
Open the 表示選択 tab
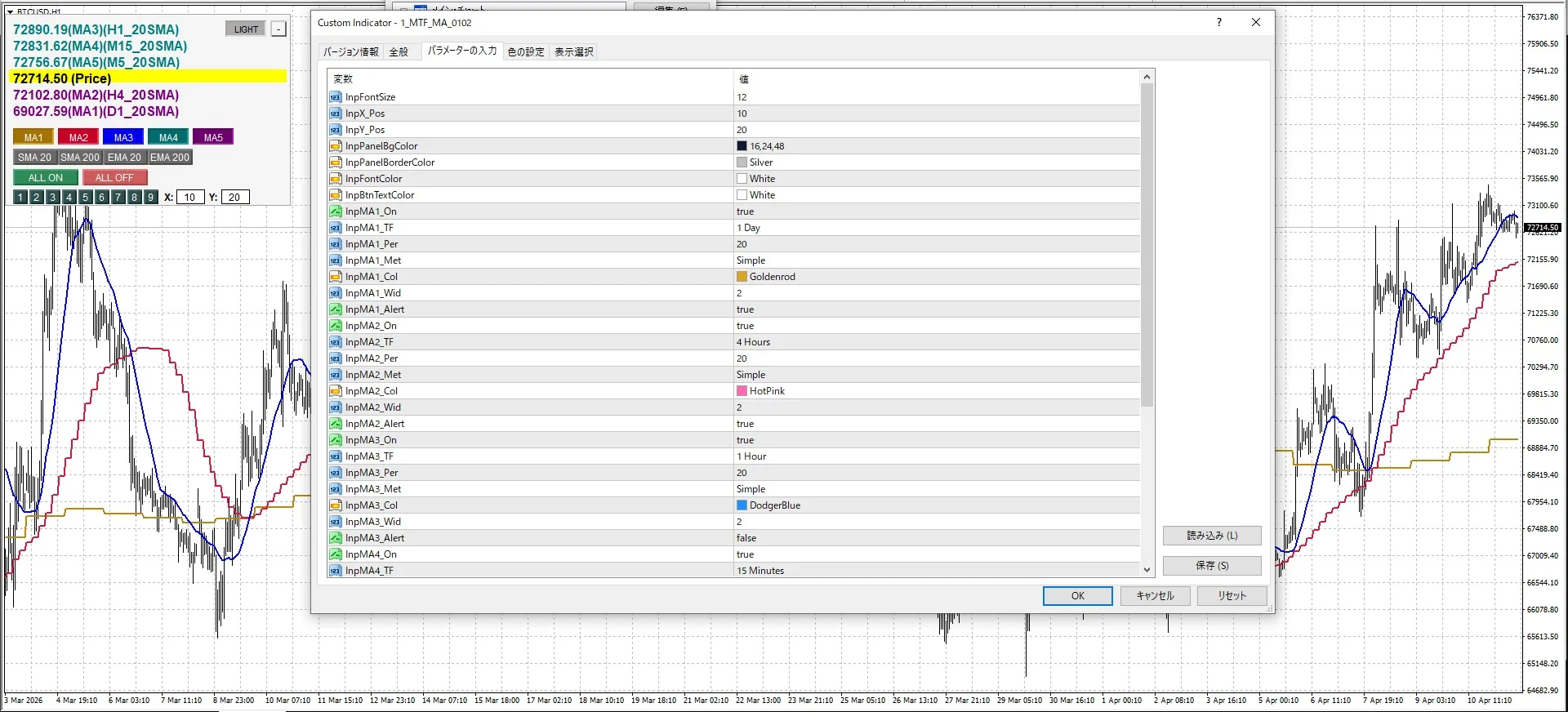[574, 52]
